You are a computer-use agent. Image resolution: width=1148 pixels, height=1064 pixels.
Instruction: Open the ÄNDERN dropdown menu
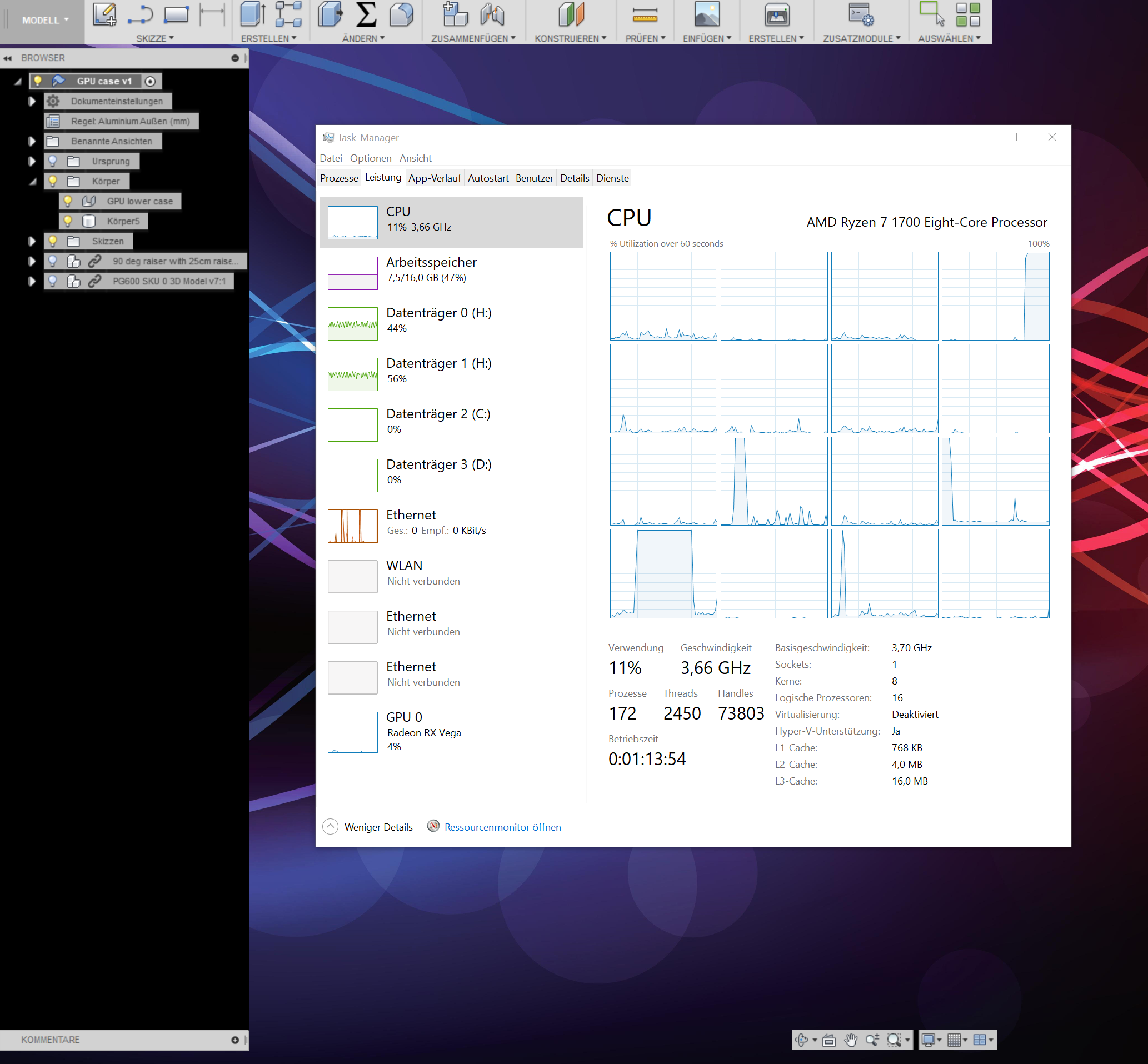coord(363,38)
